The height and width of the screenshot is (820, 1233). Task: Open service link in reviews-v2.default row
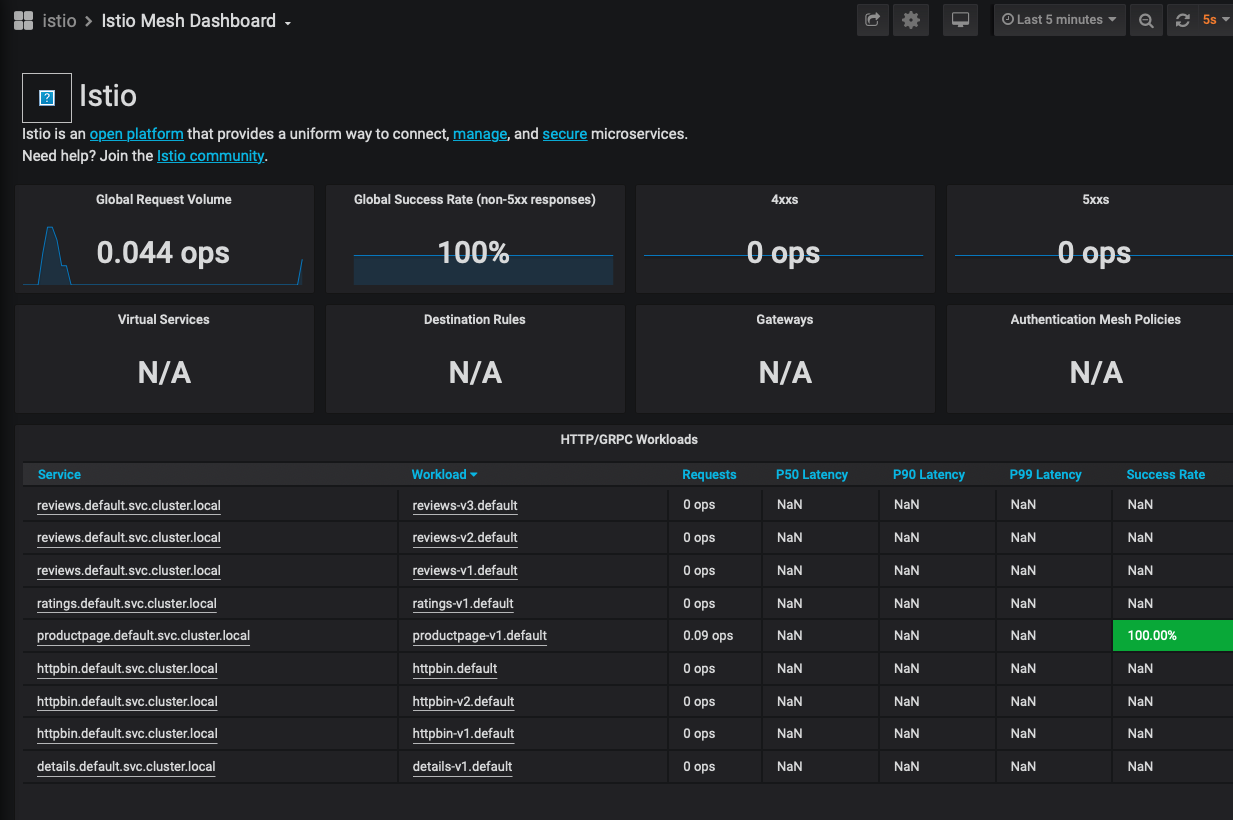[129, 538]
